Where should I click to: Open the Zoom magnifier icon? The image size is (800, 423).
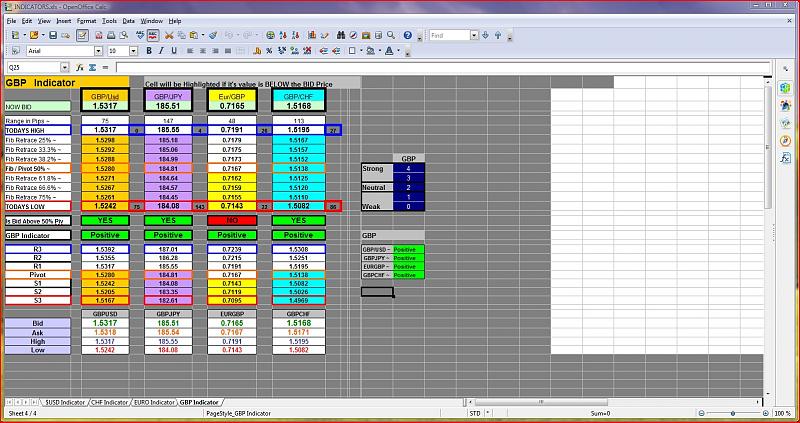[391, 35]
